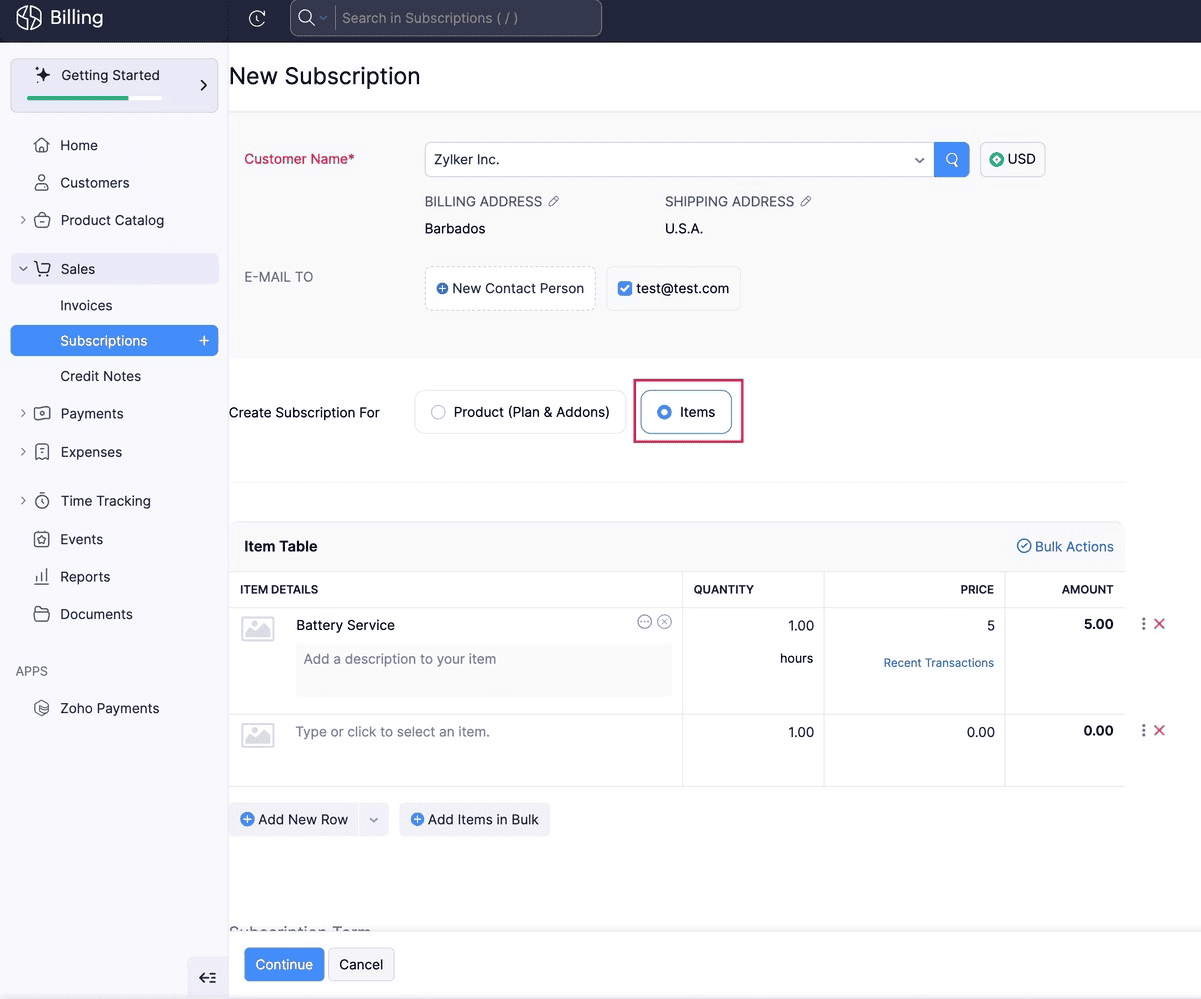This screenshot has height=999, width=1201.
Task: Edit shipping address pencil icon
Action: (806, 202)
